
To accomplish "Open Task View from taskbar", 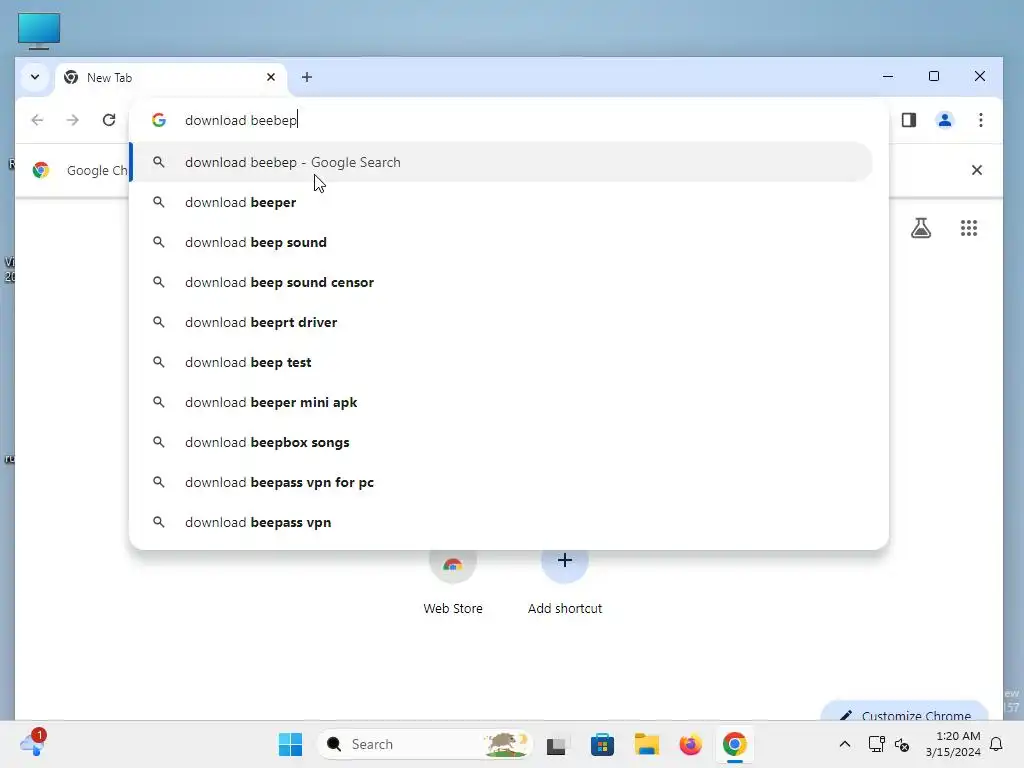I will (x=556, y=744).
